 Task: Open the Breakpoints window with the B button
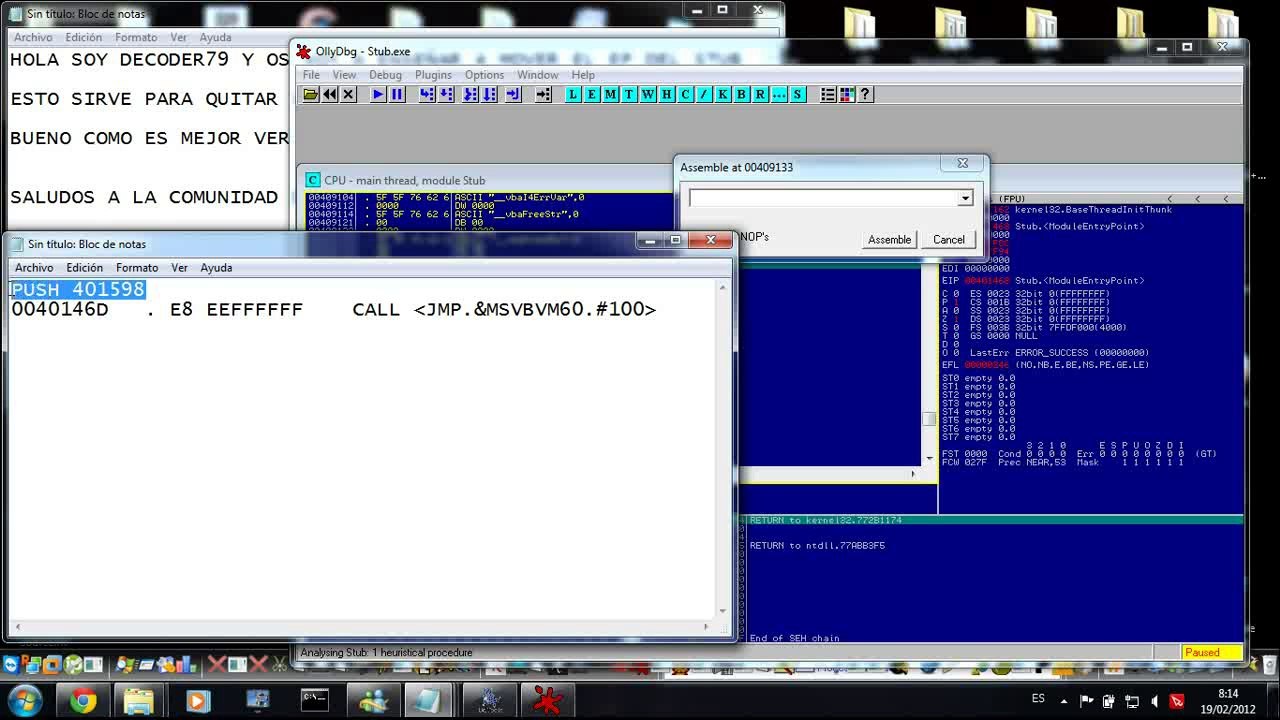coord(741,94)
